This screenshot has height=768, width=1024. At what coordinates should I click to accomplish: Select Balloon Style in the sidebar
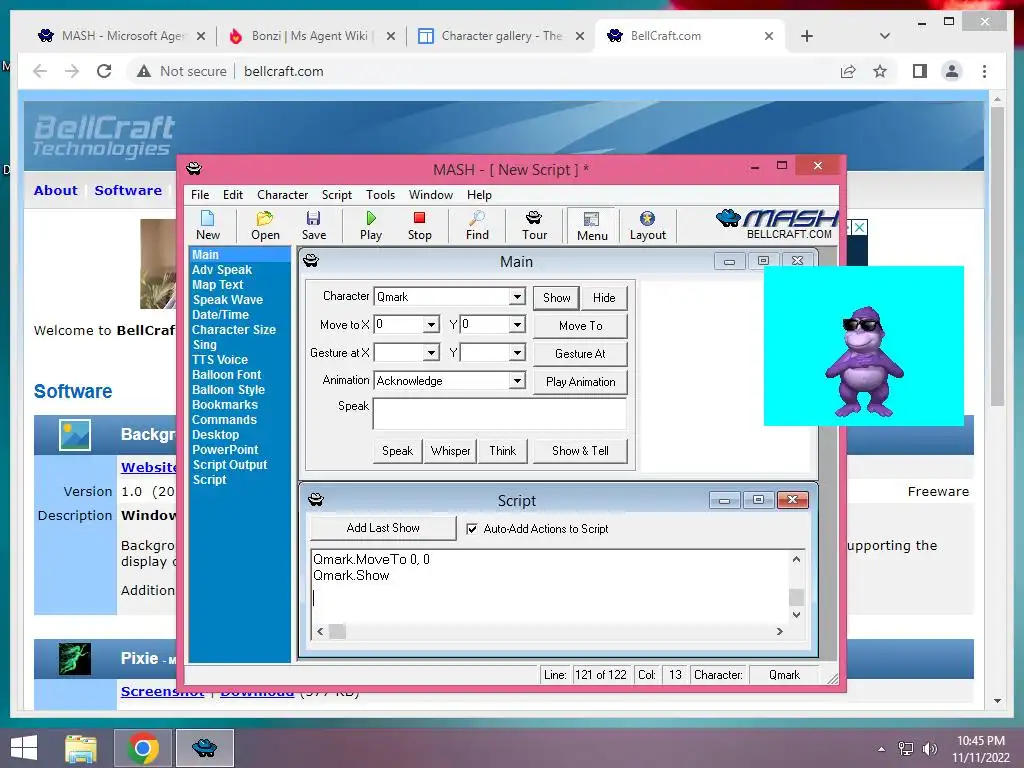[x=228, y=390]
